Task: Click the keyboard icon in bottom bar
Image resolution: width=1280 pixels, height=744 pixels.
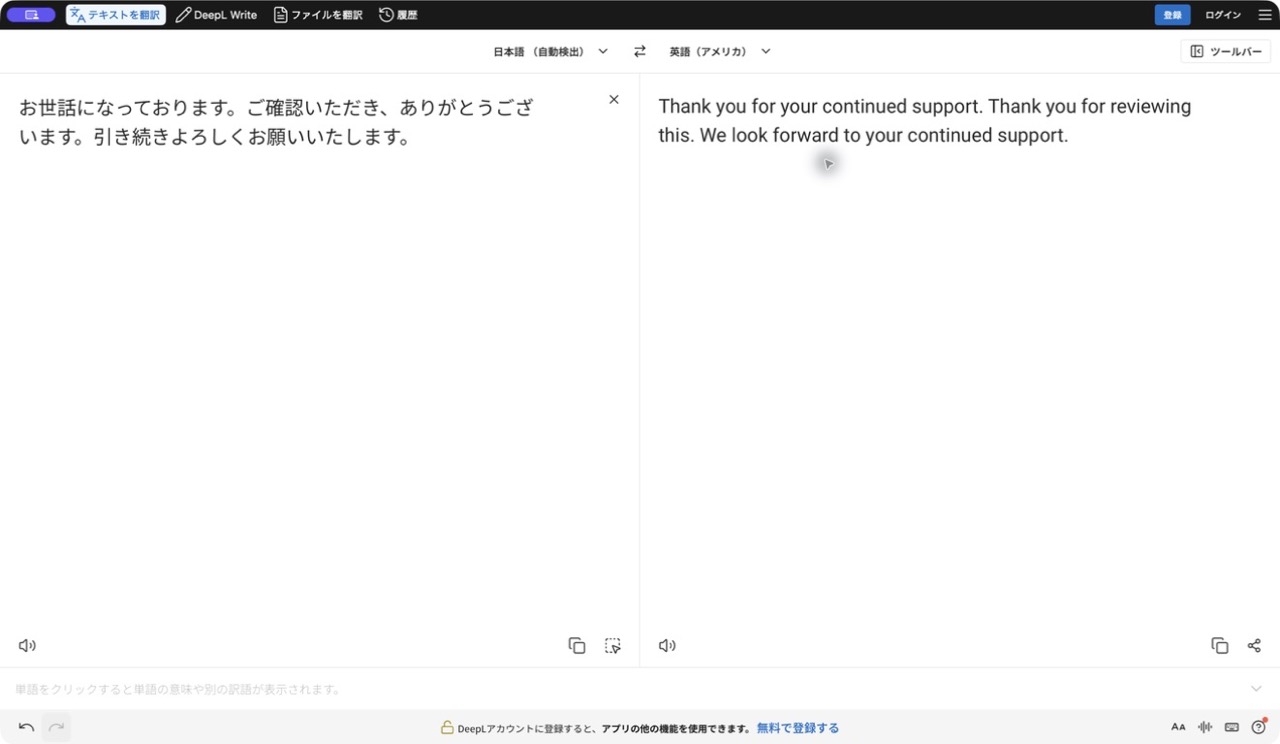Action: pos(1232,727)
